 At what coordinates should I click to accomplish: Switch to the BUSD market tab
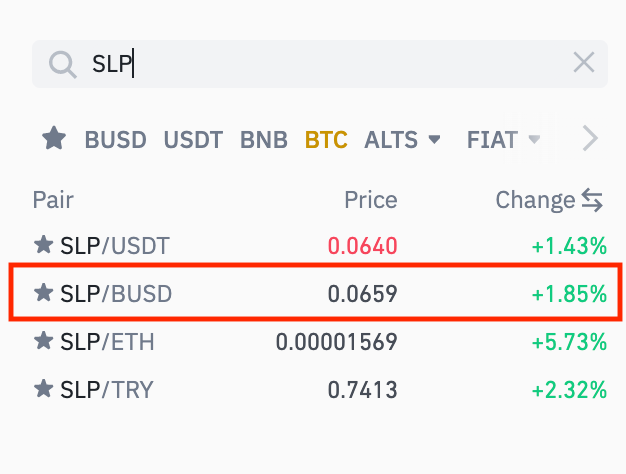tap(115, 140)
